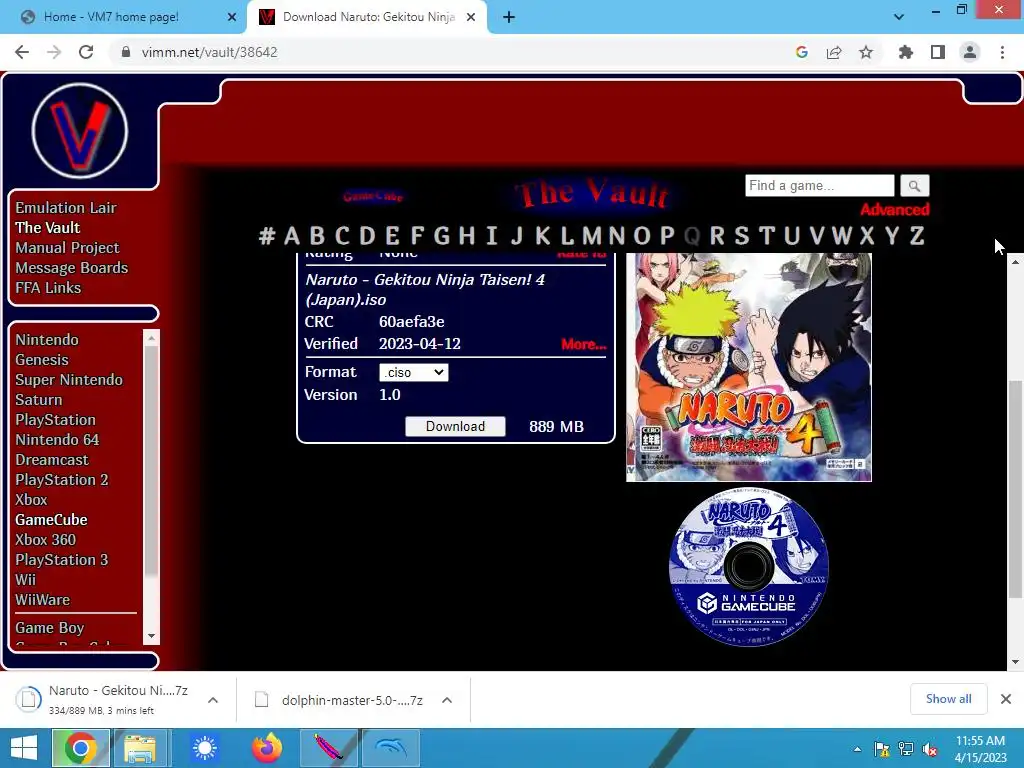
Task: Toggle the browser side panel icon
Action: (x=938, y=52)
